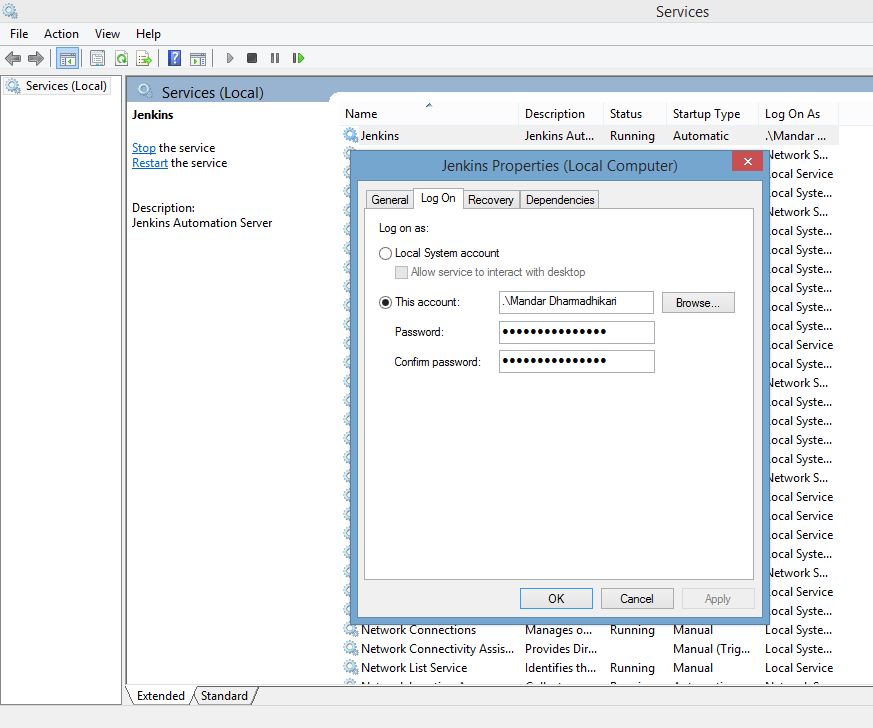Screen dimensions: 873x728
Task: Click the Stop Service square icon
Action: [x=252, y=58]
